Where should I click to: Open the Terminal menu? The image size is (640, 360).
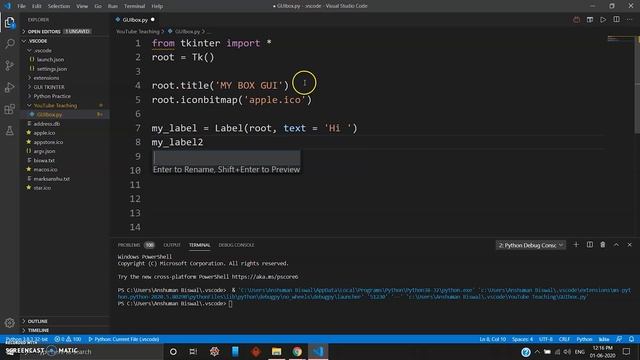pyautogui.click(x=134, y=6)
